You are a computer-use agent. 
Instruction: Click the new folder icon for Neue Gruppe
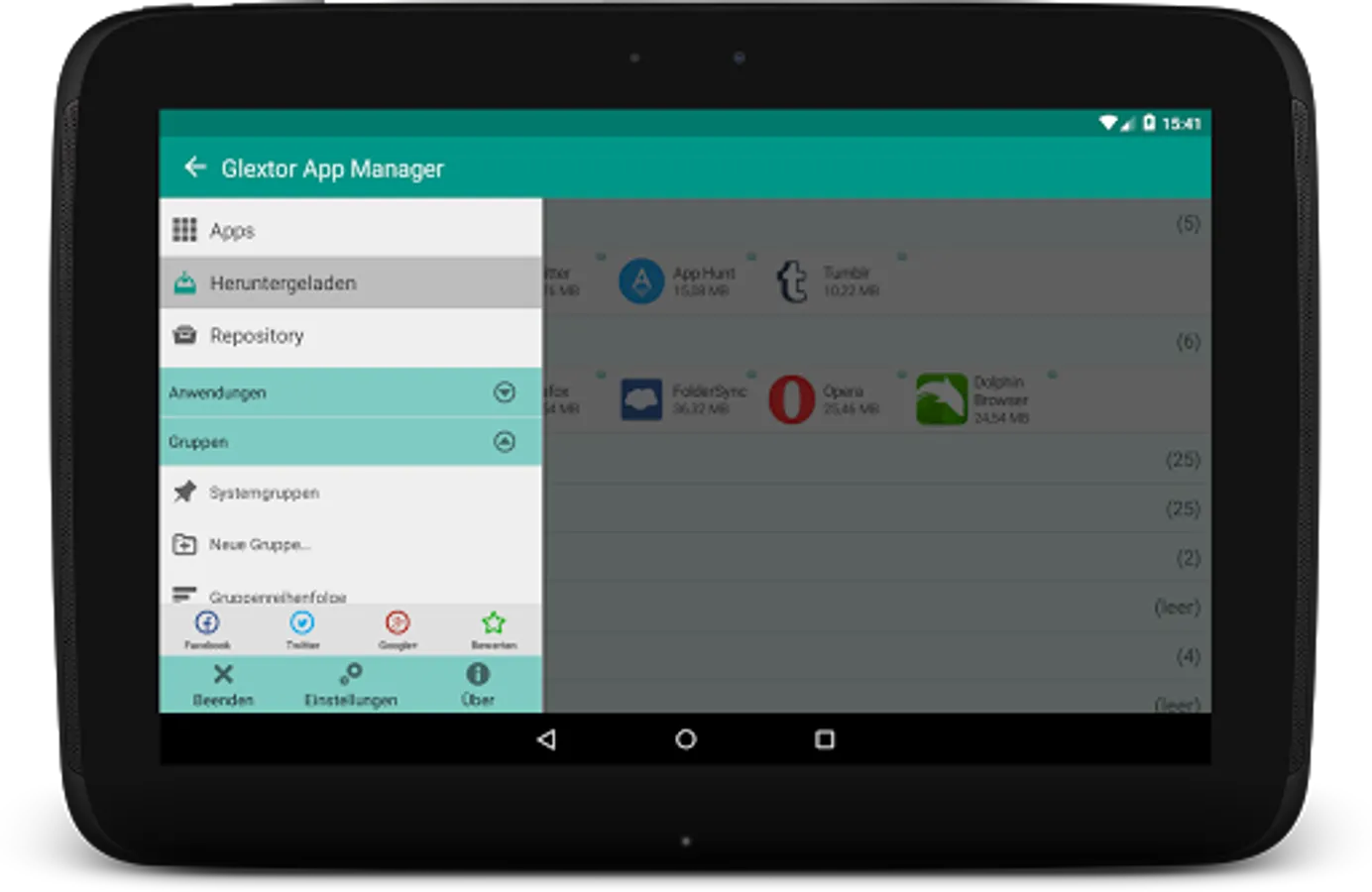tap(184, 544)
